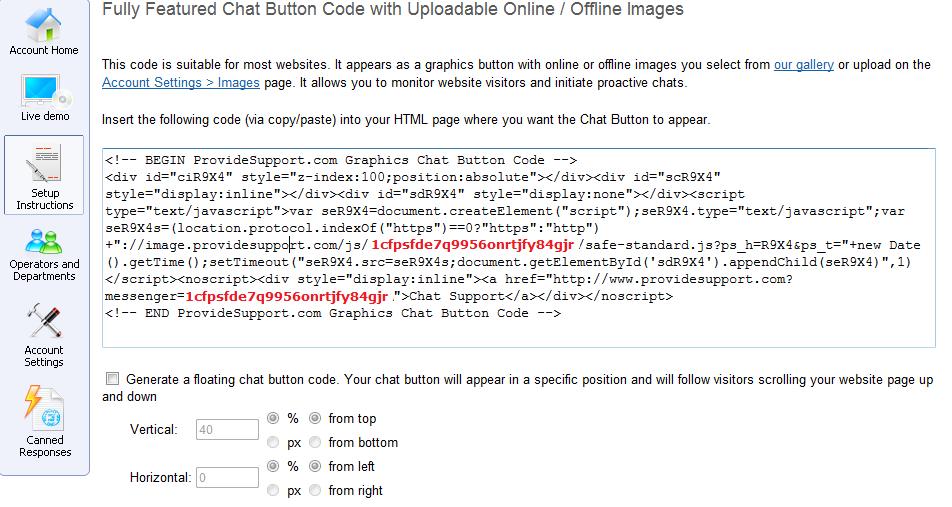952x507 pixels.
Task: Follow the 'our gallery' link
Action: 803,65
